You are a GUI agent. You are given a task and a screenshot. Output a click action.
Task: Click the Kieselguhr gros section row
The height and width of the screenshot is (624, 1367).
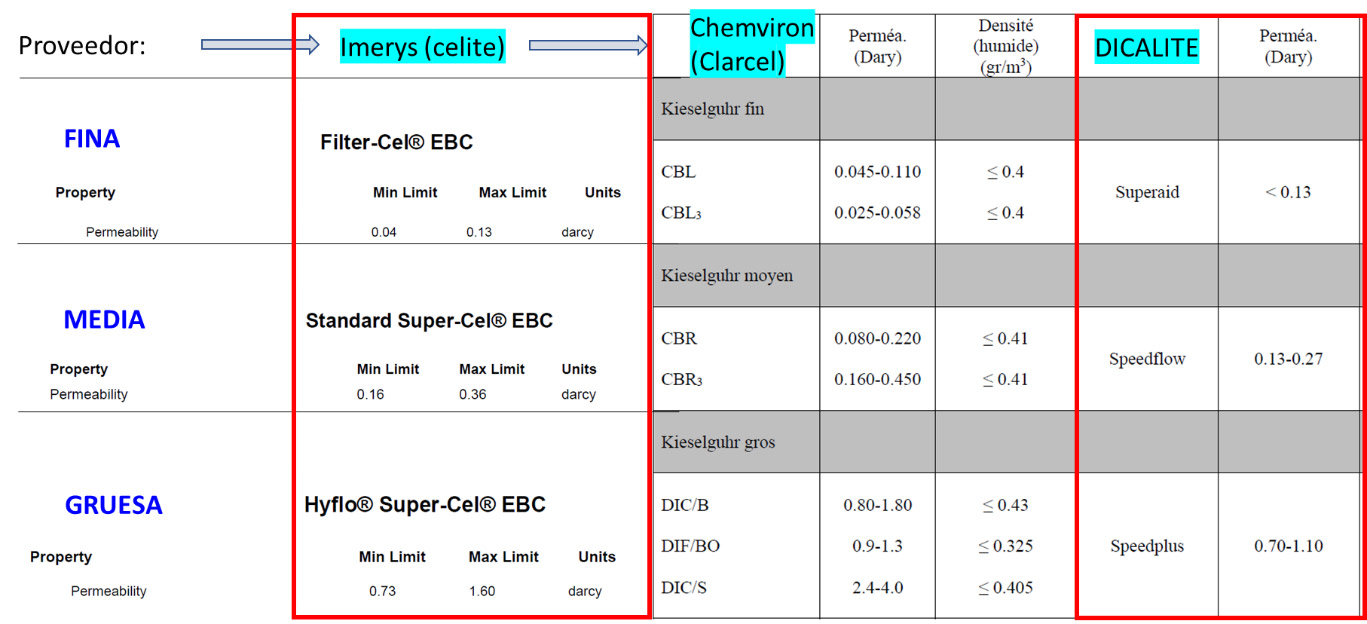point(718,441)
